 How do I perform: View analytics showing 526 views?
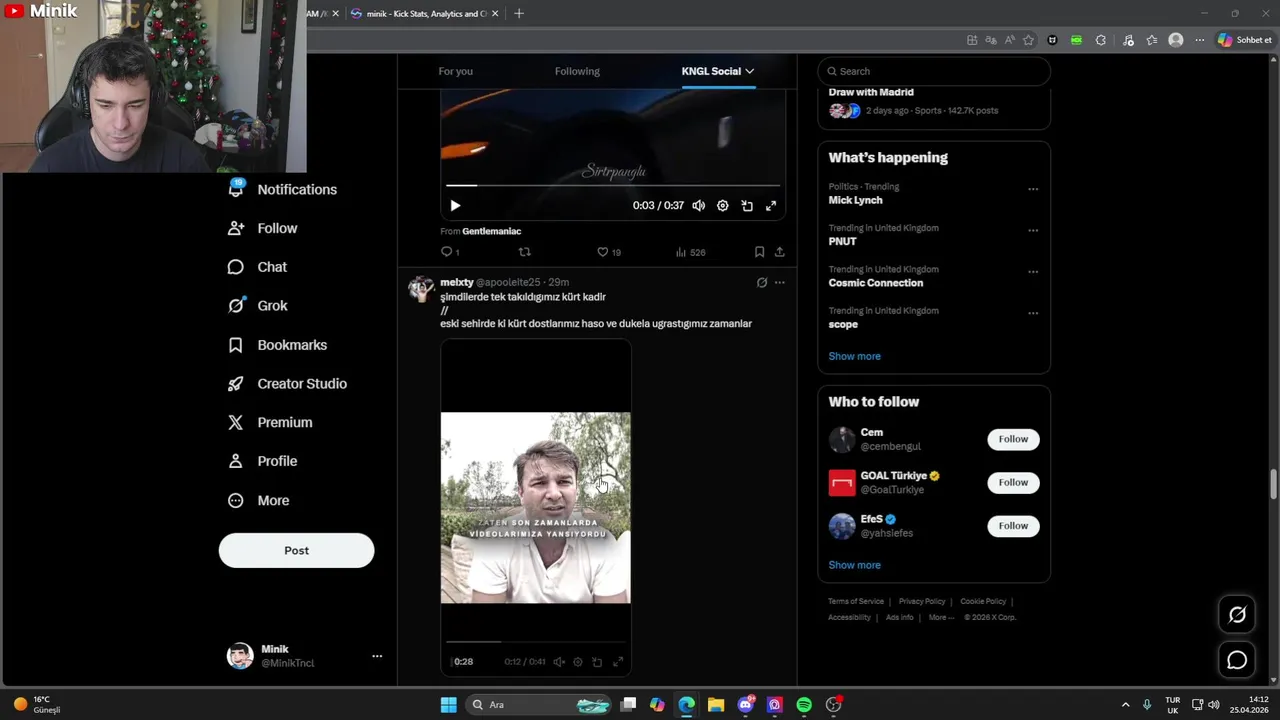690,252
